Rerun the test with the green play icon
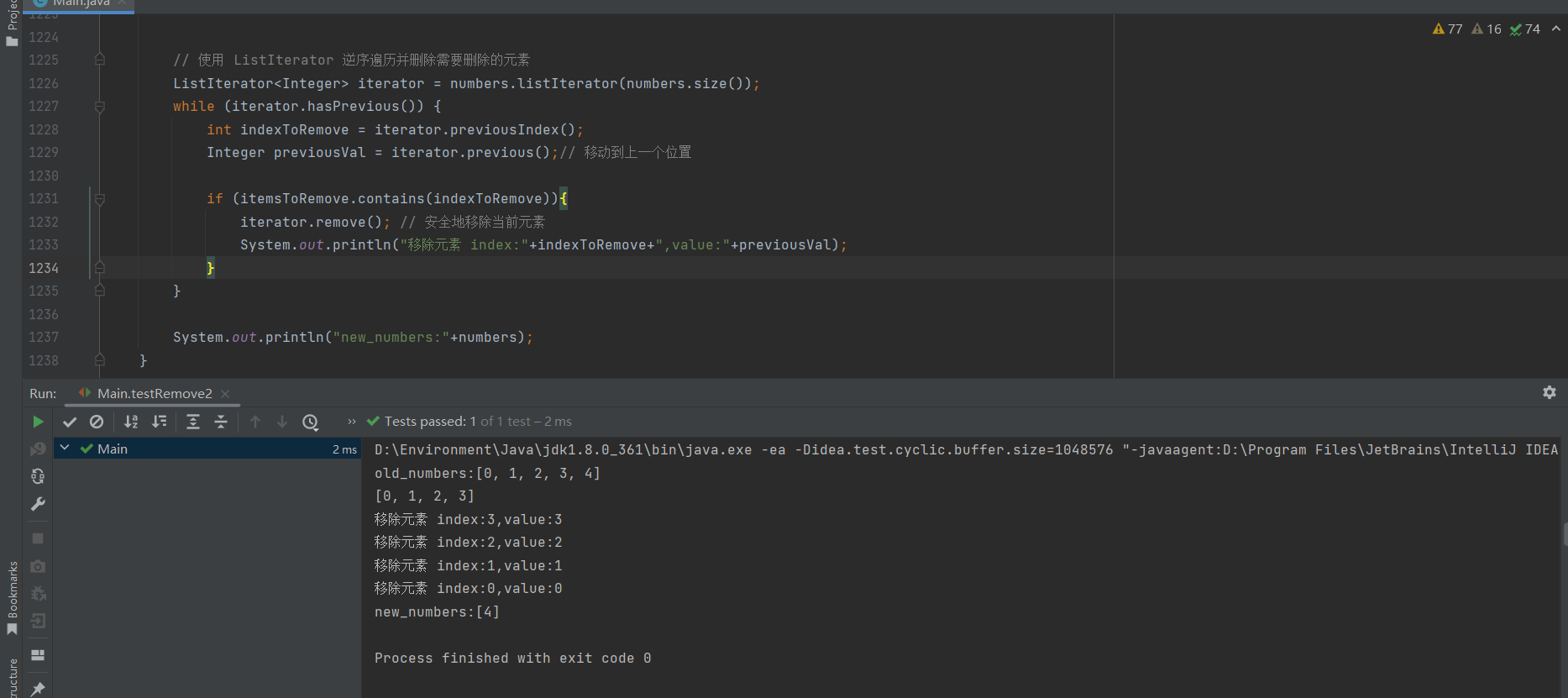The image size is (1568, 698). point(38,422)
